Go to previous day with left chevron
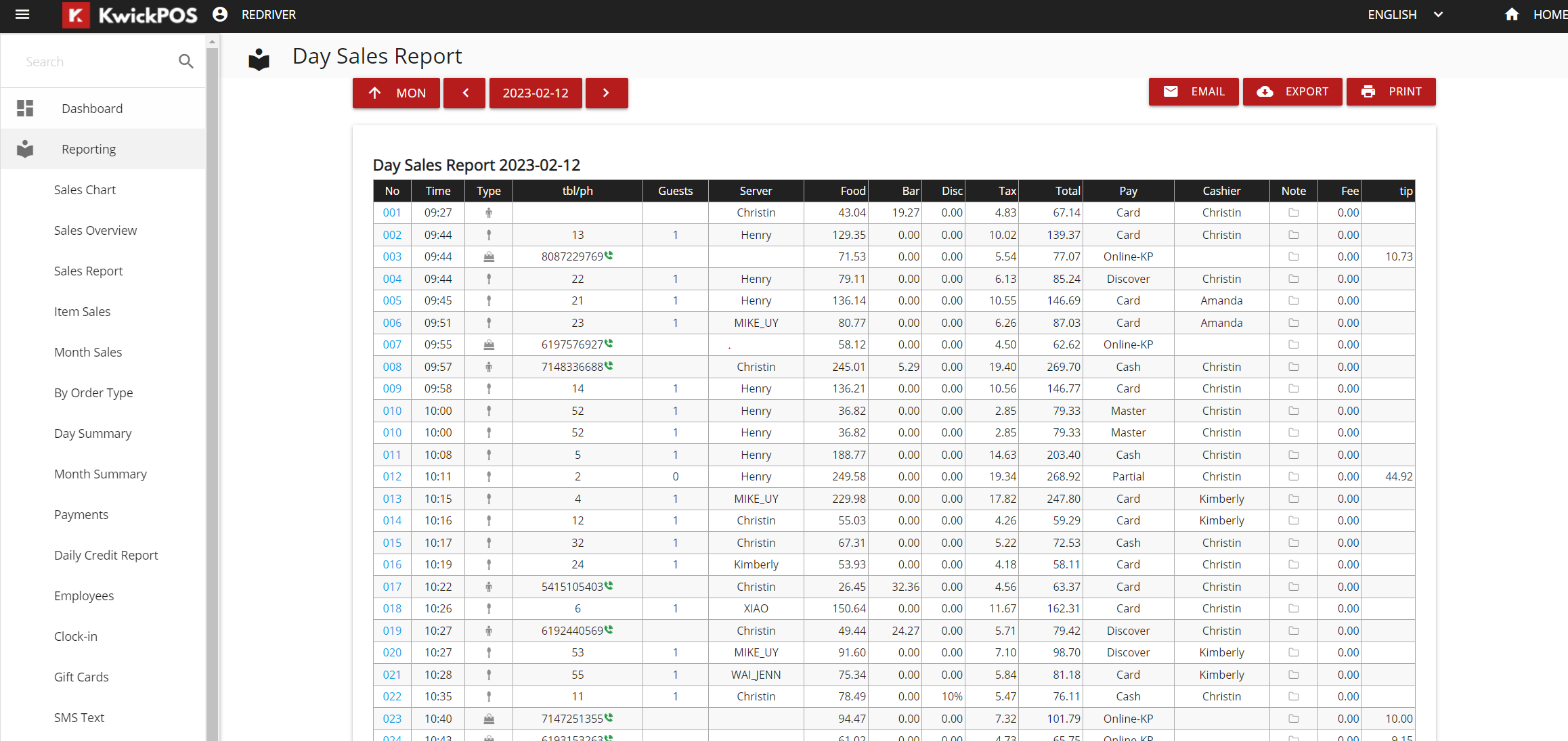 [x=464, y=93]
